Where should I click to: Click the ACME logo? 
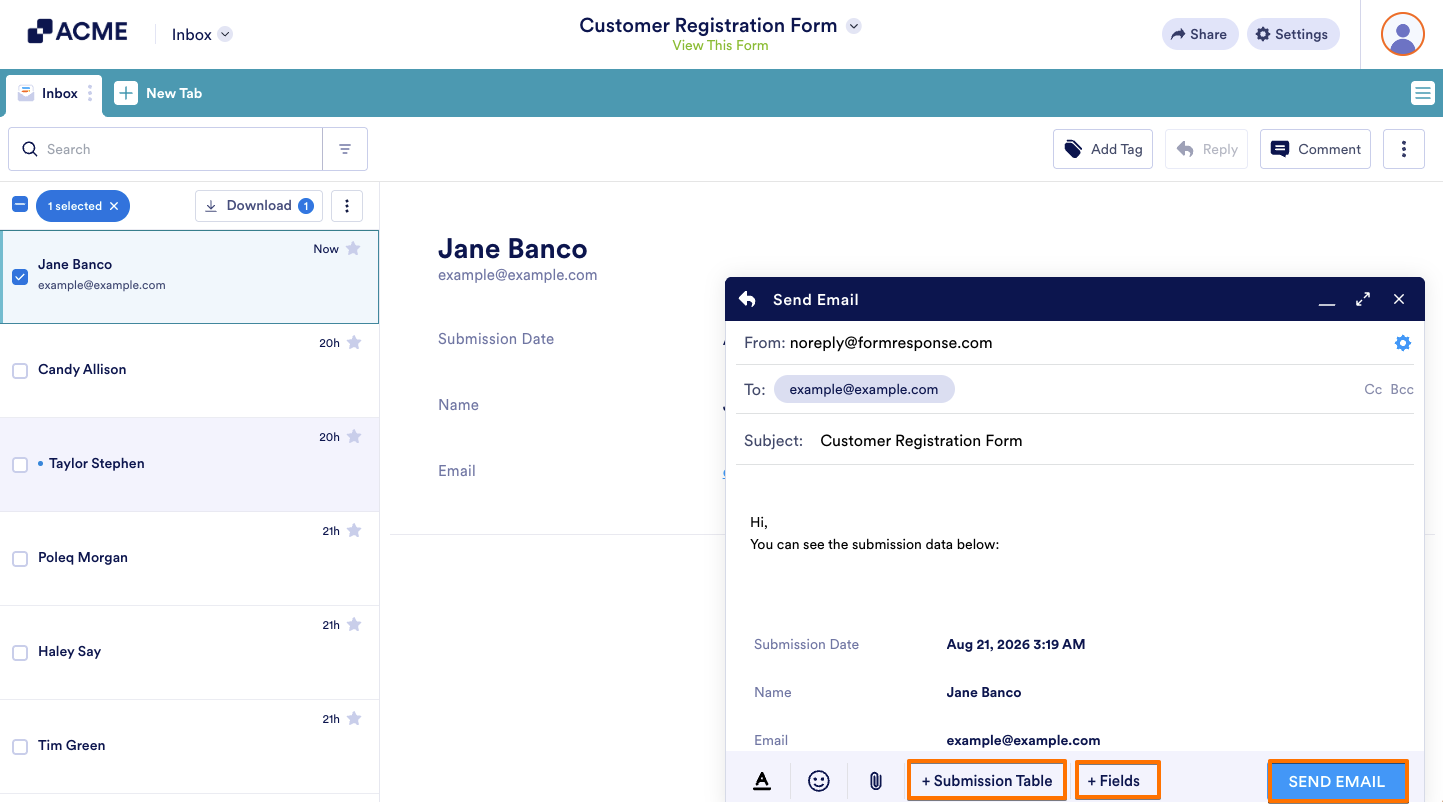77,32
